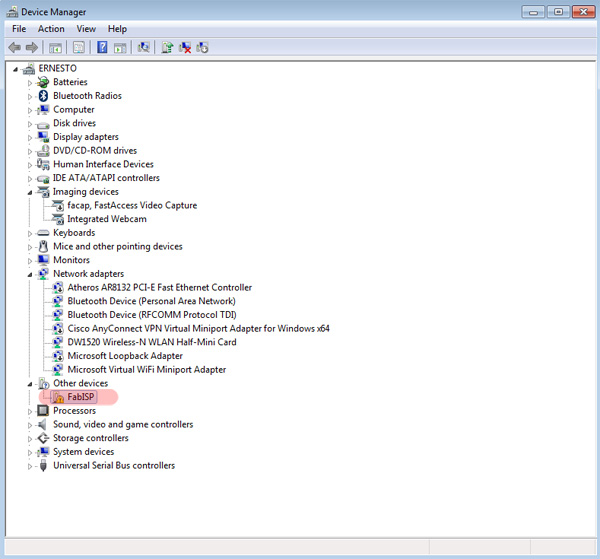Image resolution: width=600 pixels, height=559 pixels.
Task: Select the System devices label
Action: tap(83, 452)
